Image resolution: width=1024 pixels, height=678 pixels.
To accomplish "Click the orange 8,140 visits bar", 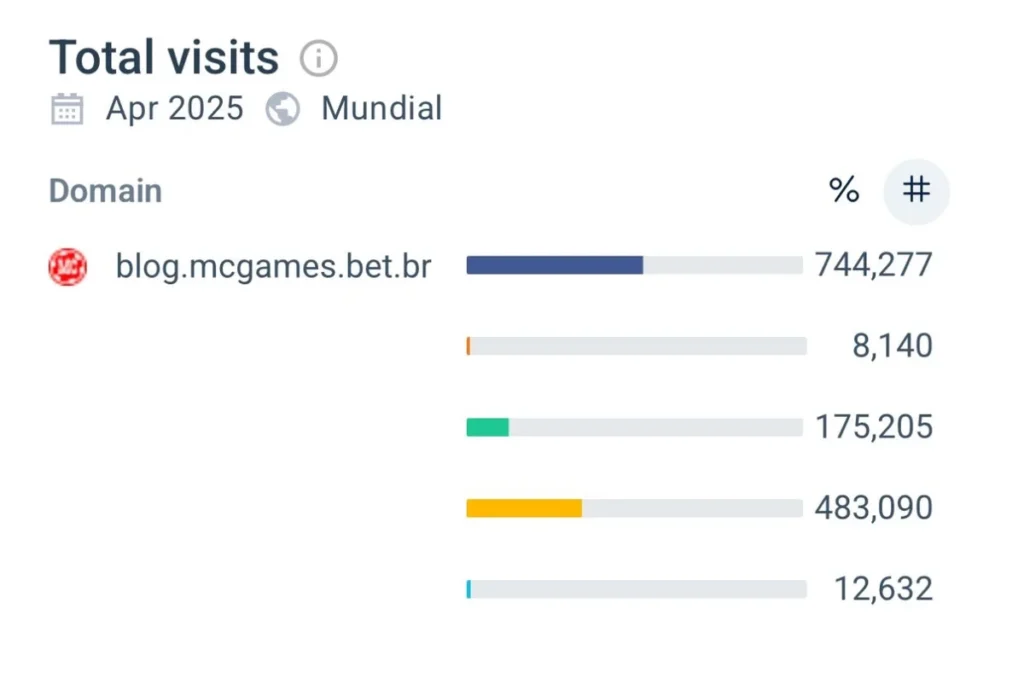I will (468, 346).
